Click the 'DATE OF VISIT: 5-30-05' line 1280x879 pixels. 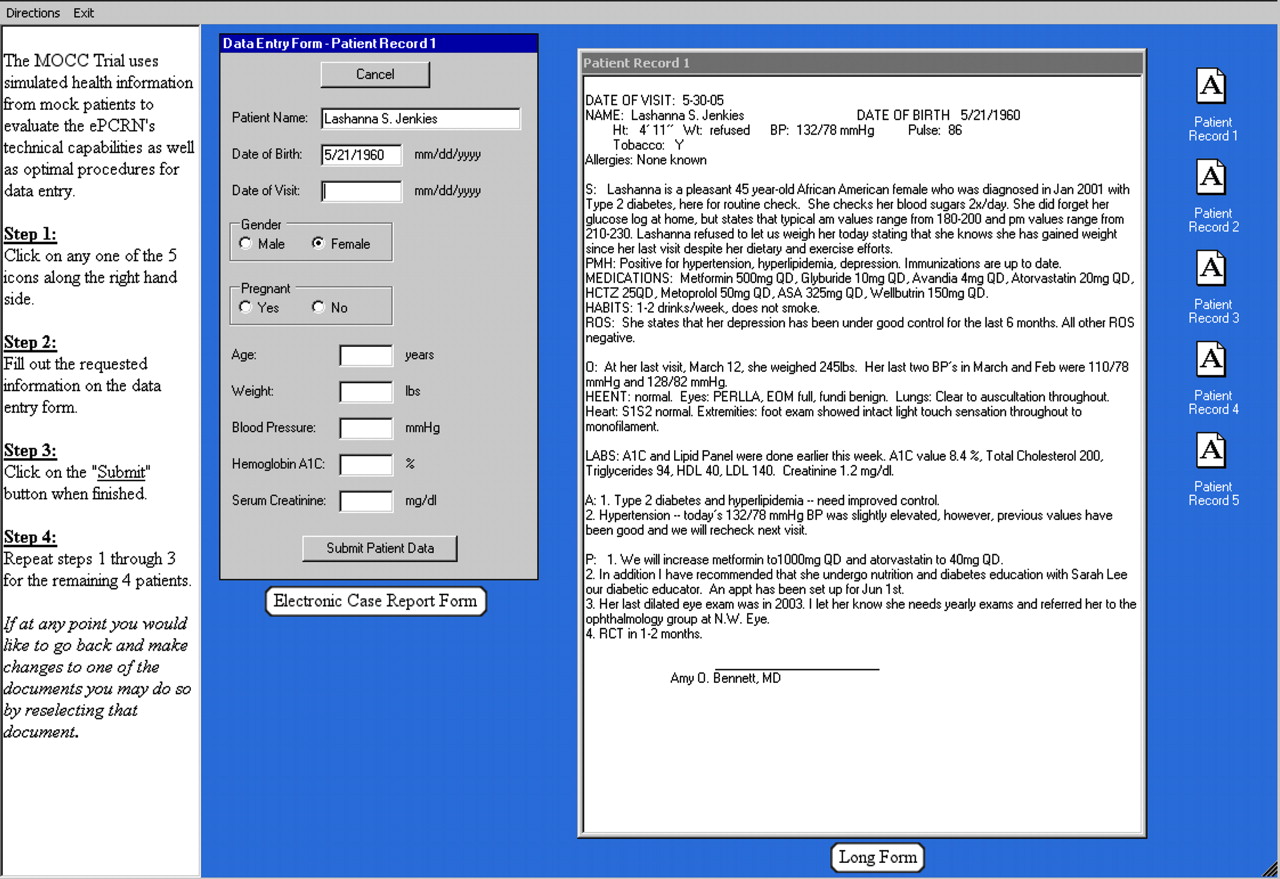pyautogui.click(x=654, y=100)
